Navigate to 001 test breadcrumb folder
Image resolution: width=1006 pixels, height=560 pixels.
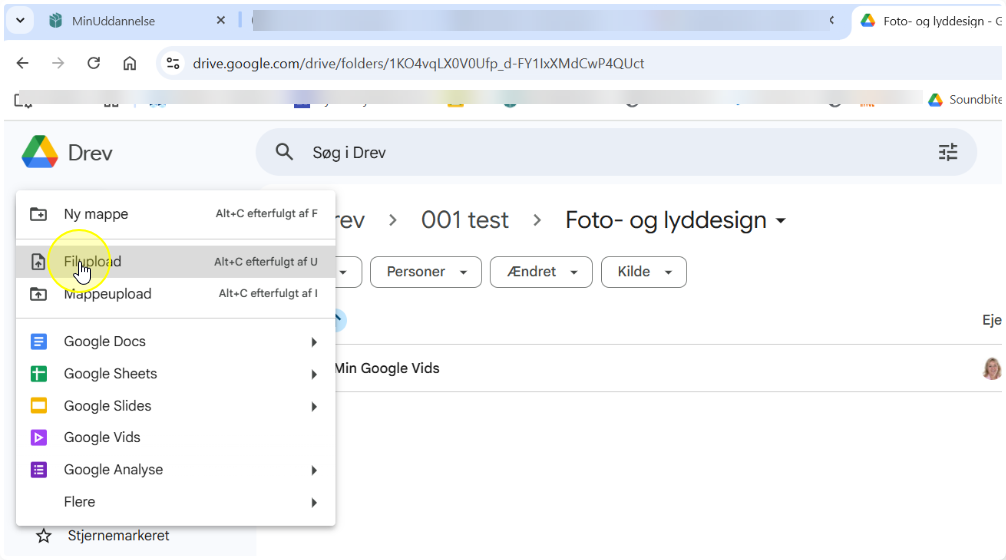pyautogui.click(x=465, y=220)
